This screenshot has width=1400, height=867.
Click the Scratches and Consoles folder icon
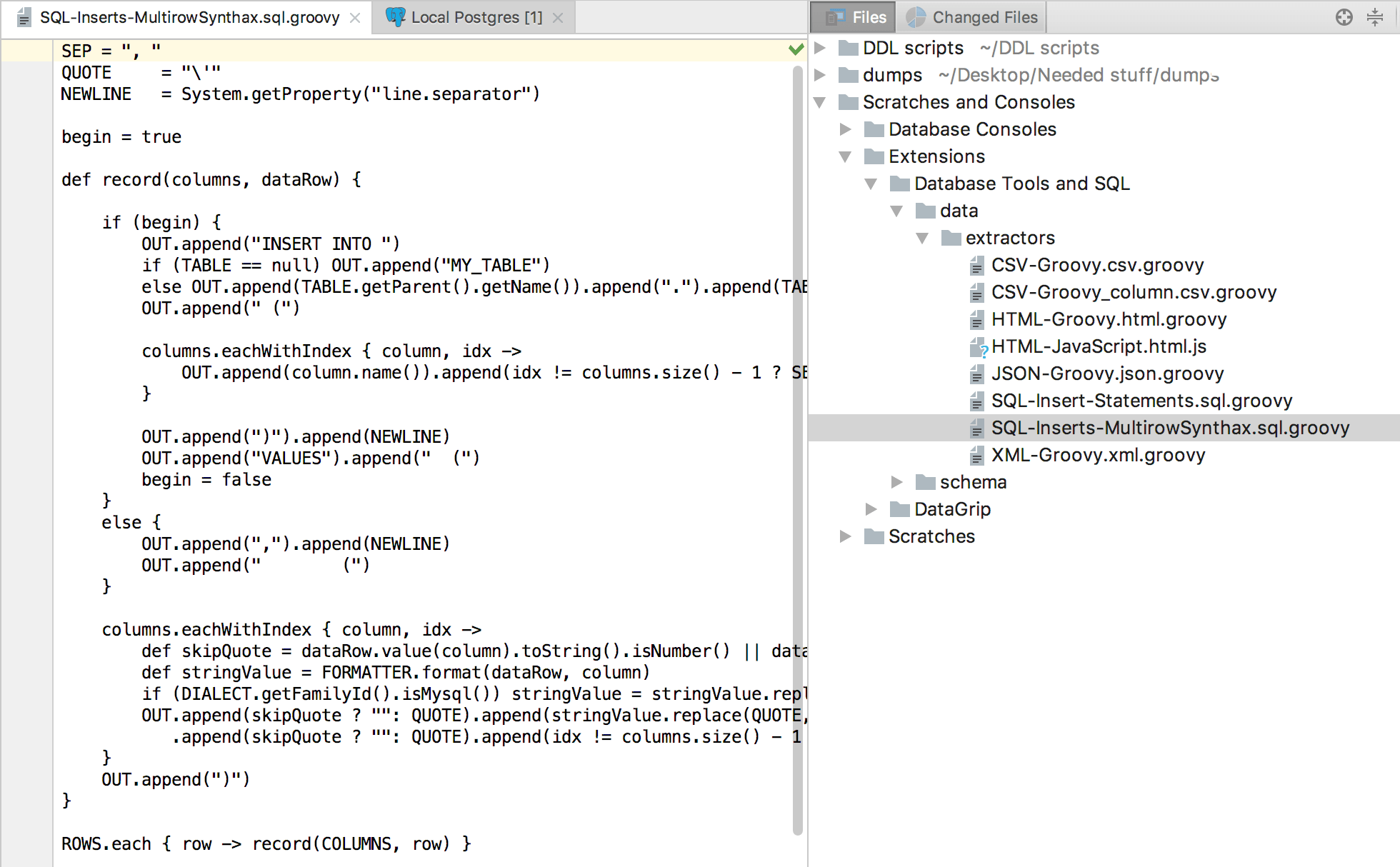tap(848, 102)
